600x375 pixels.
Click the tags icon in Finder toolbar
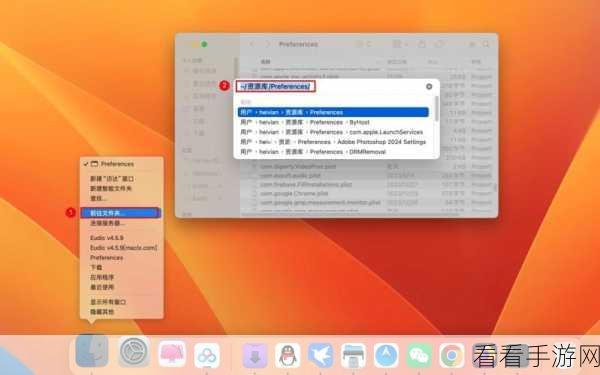click(440, 44)
